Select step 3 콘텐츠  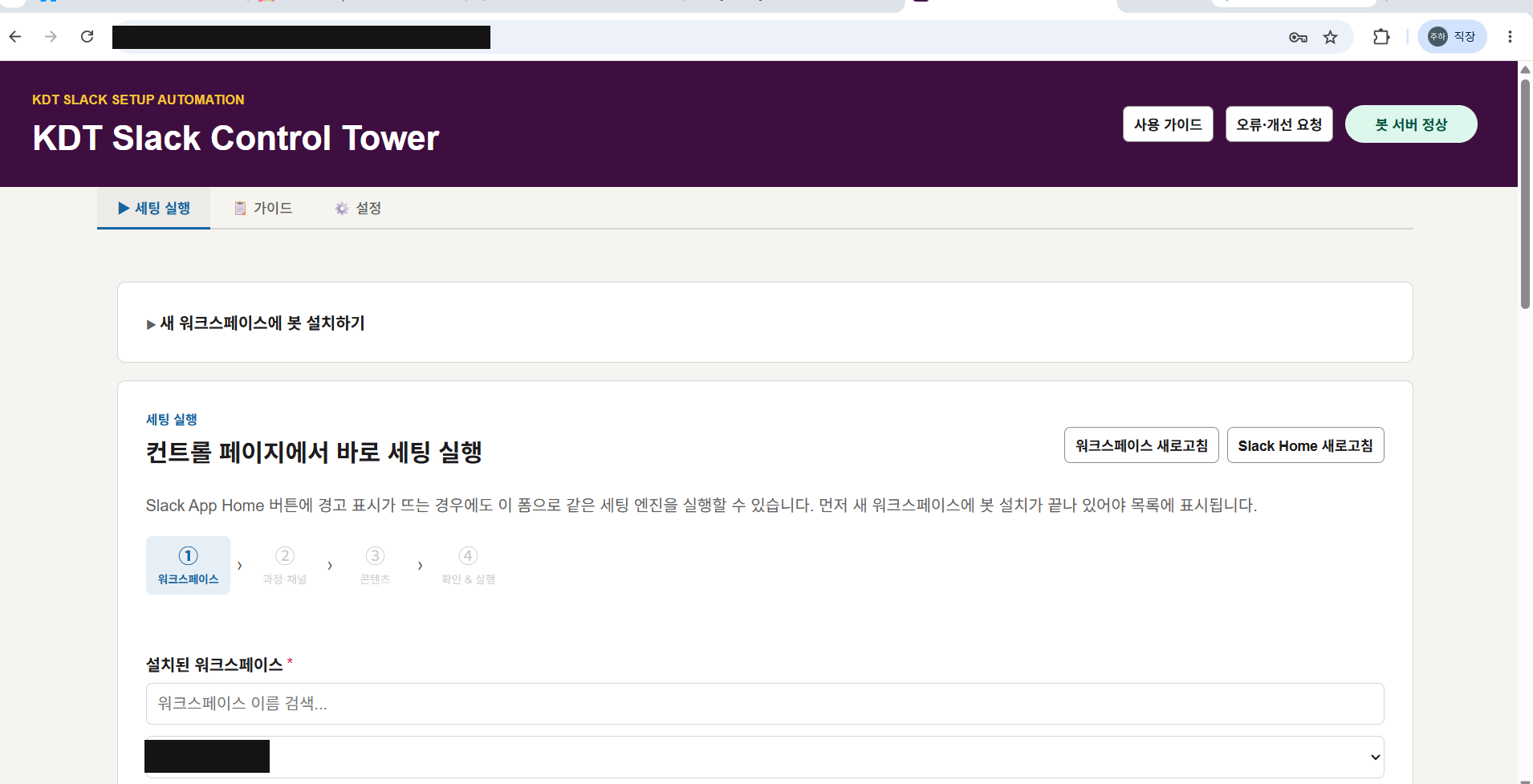pos(375,566)
